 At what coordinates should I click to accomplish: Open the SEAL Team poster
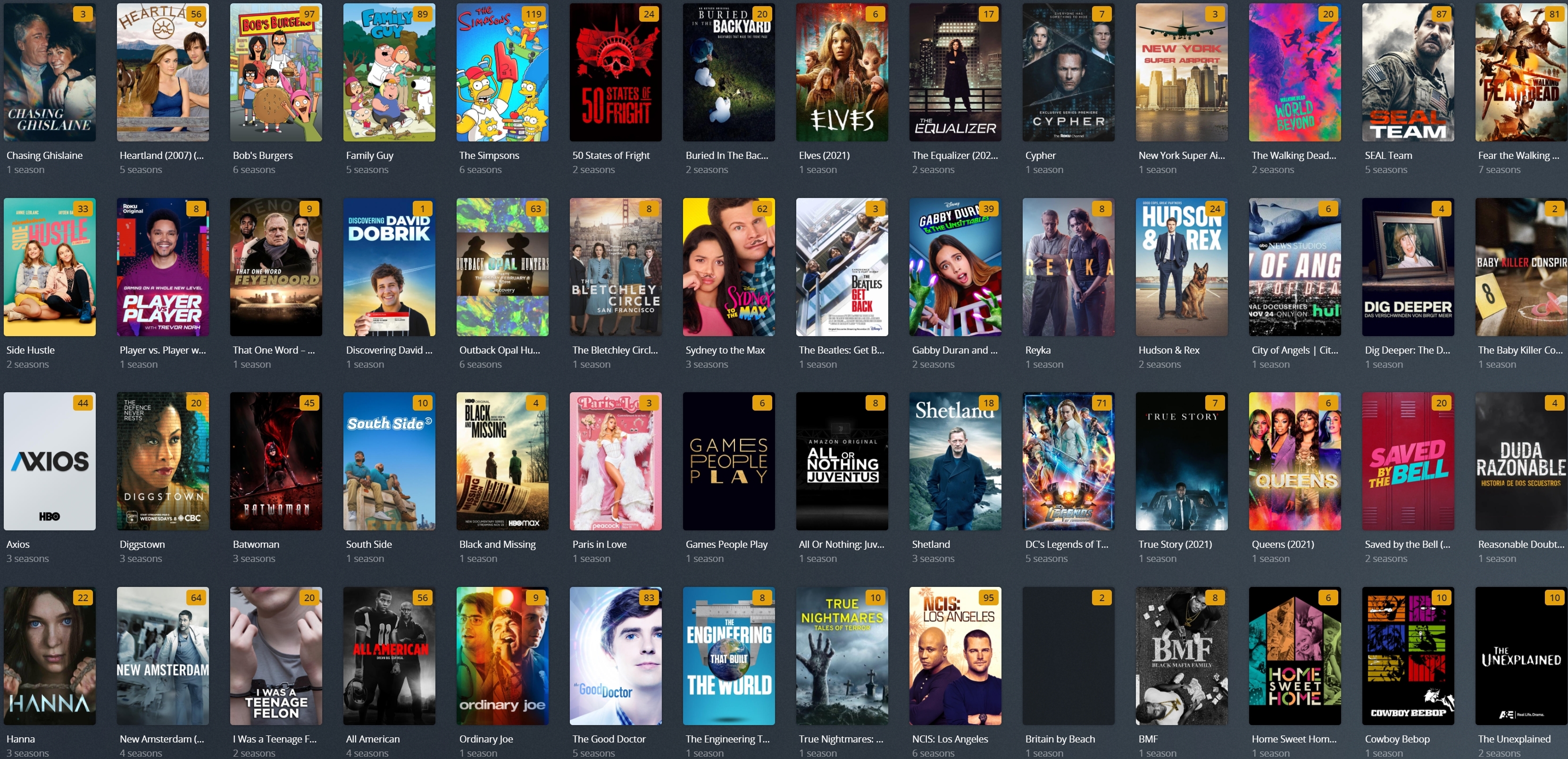point(1407,72)
